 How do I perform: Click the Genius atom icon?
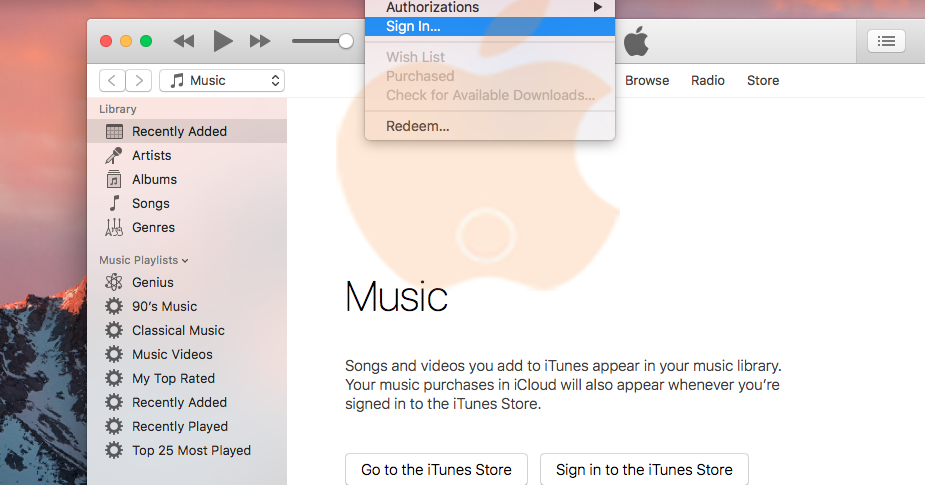point(114,282)
